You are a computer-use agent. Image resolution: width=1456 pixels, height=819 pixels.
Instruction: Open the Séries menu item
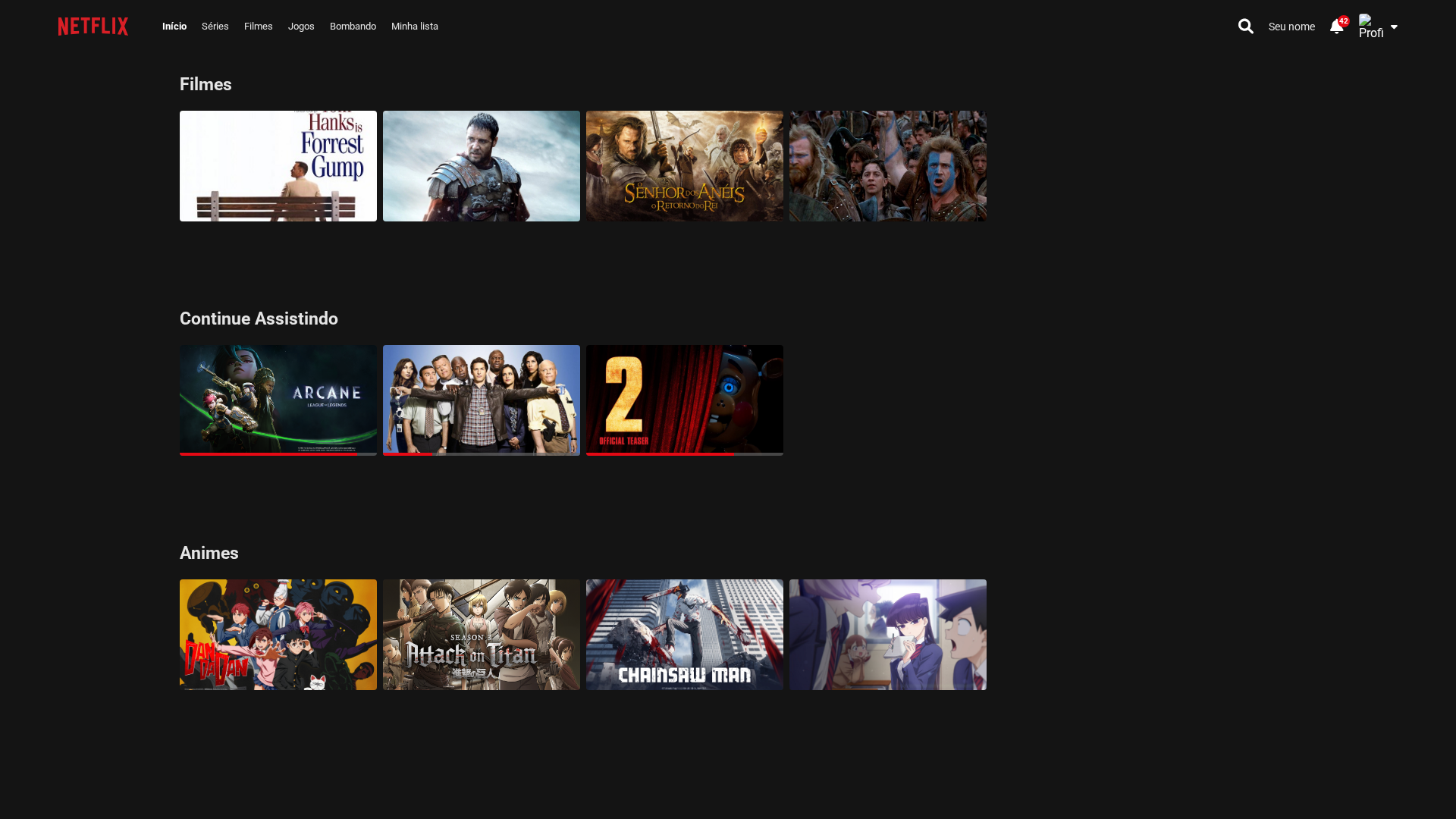point(215,27)
